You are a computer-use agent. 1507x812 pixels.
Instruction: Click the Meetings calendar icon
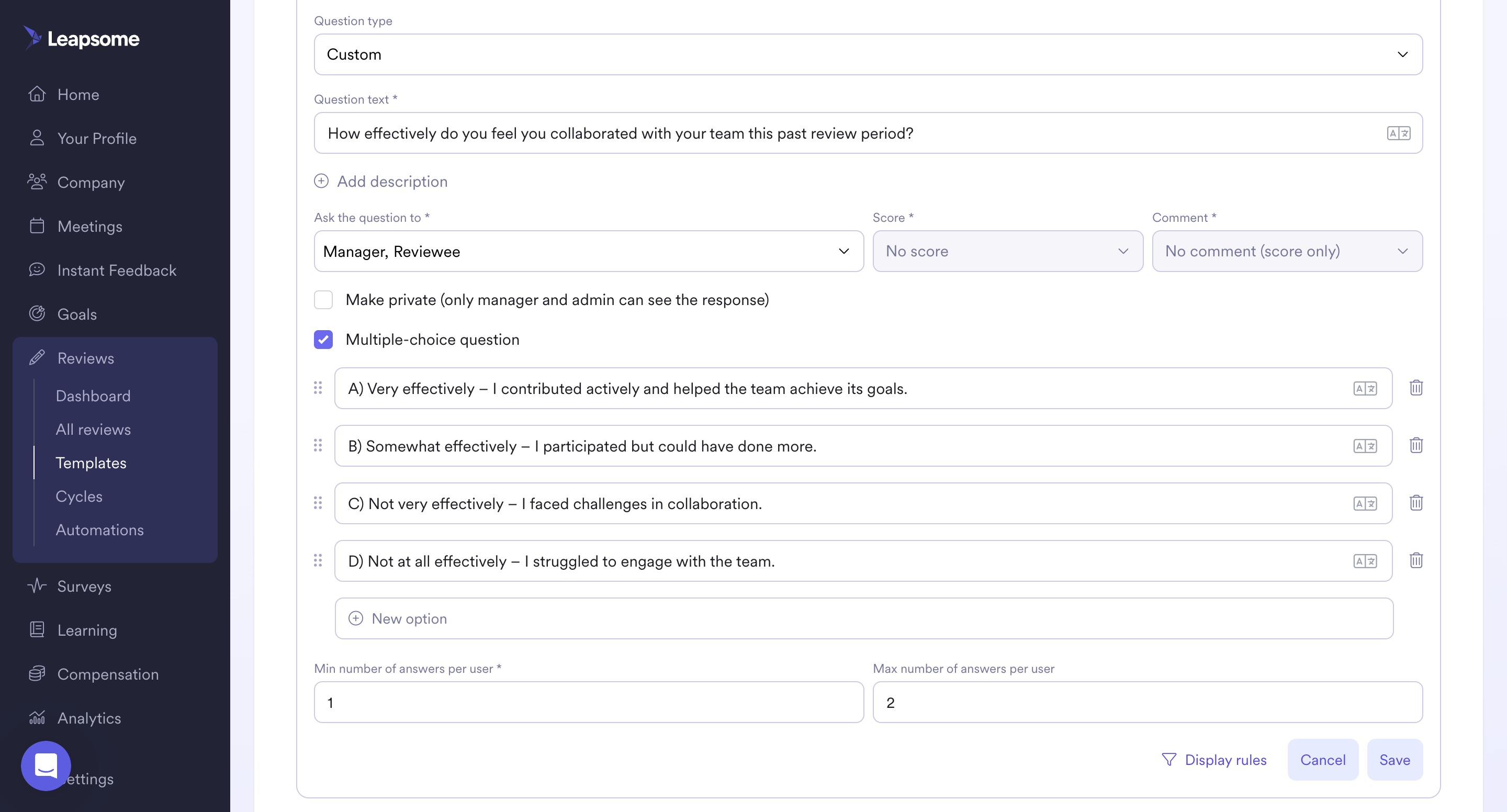[37, 225]
